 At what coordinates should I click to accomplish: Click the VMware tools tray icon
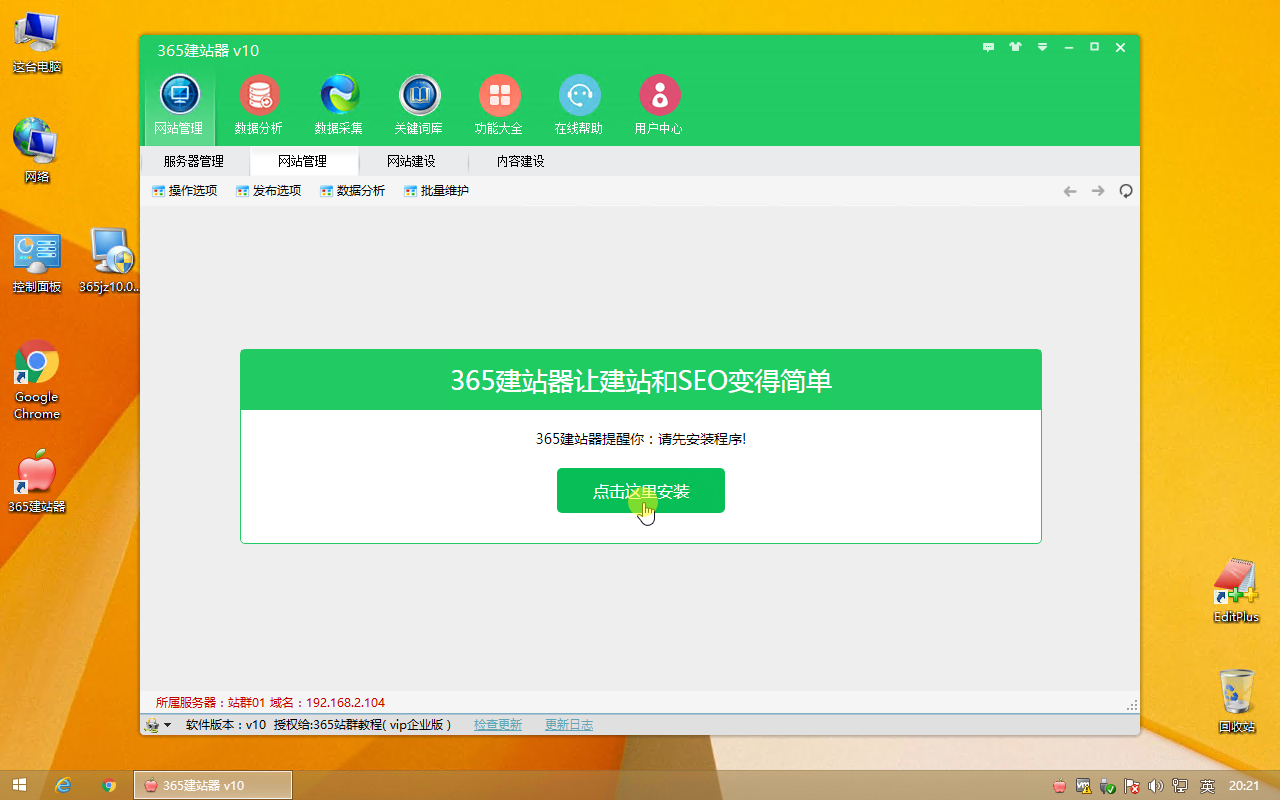click(x=1084, y=786)
